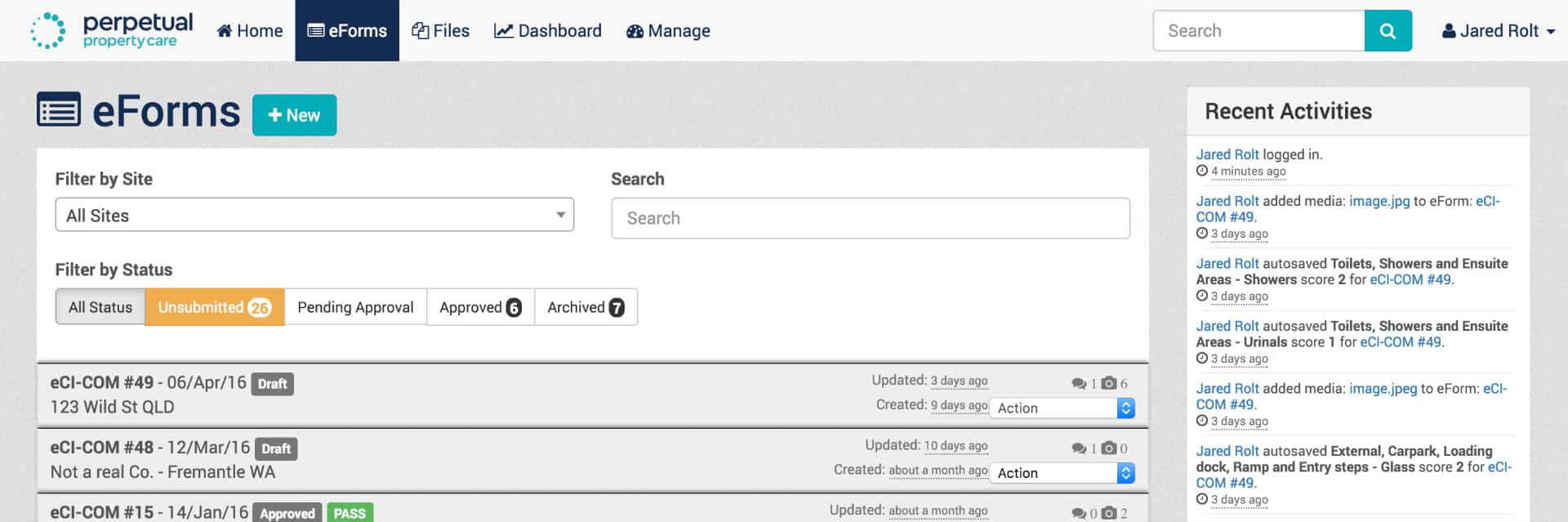Filter by Pending Approval status
The height and width of the screenshot is (522, 1568).
(355, 307)
